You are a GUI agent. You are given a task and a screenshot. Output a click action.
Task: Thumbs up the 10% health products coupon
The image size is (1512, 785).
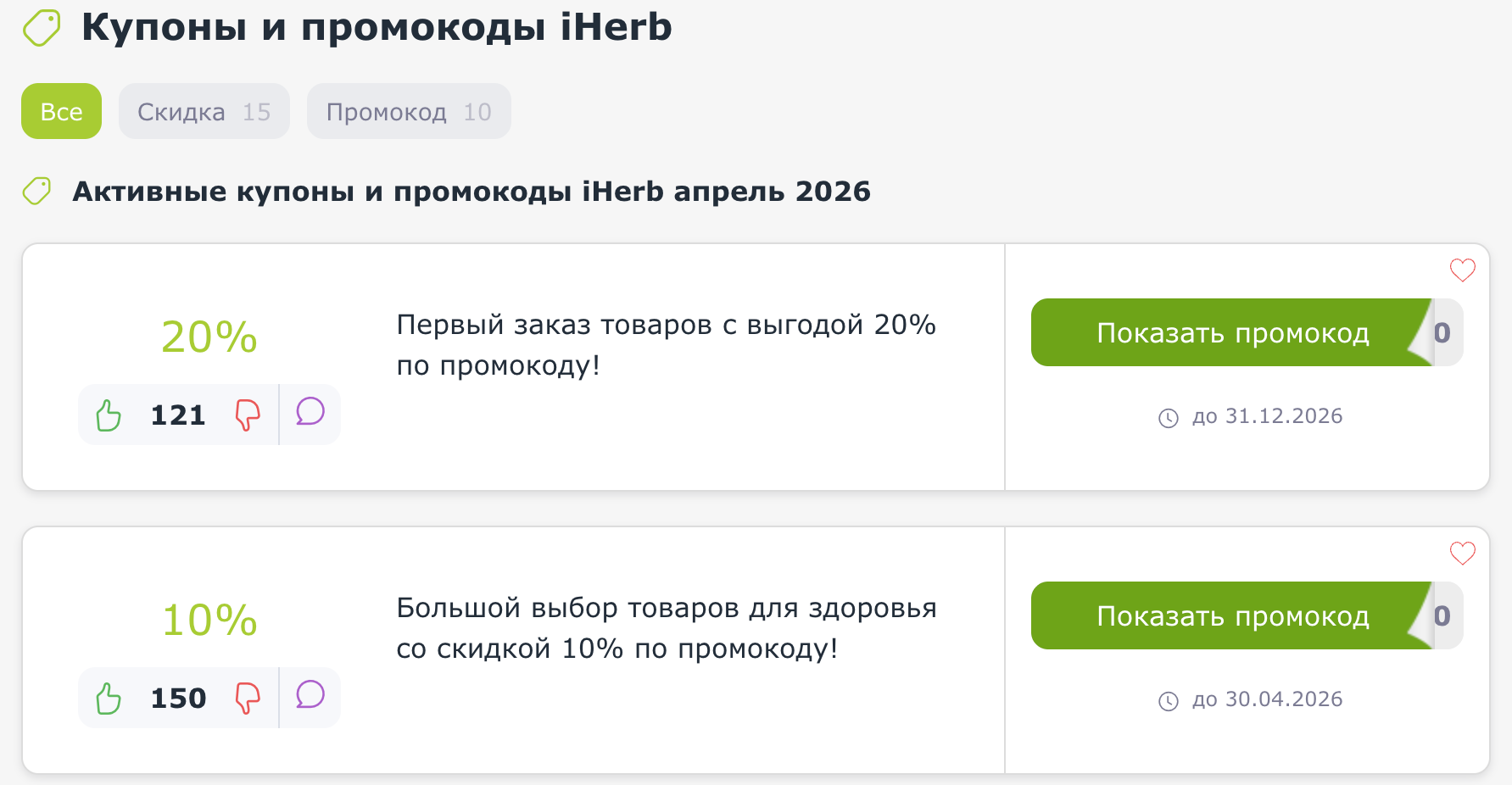[109, 699]
